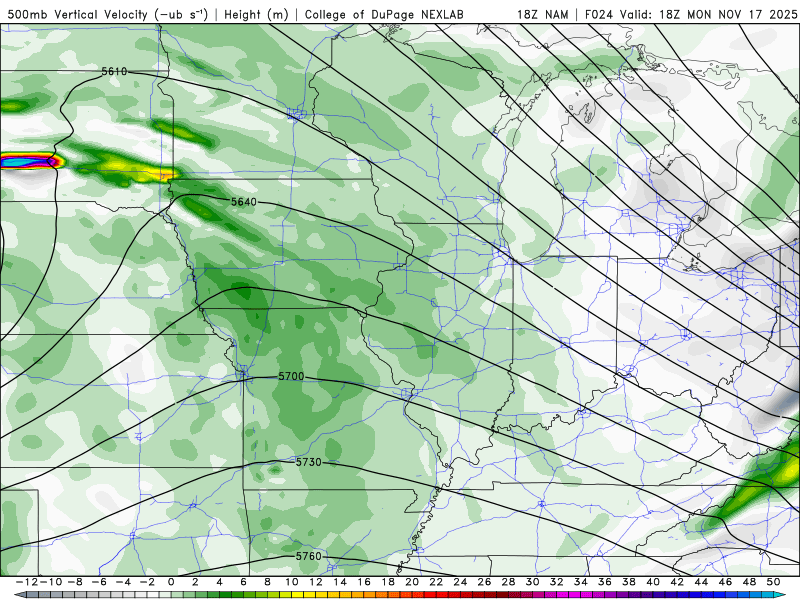This screenshot has height=600, width=800.
Task: Click the 5730 height contour label
Action: pos(309,462)
